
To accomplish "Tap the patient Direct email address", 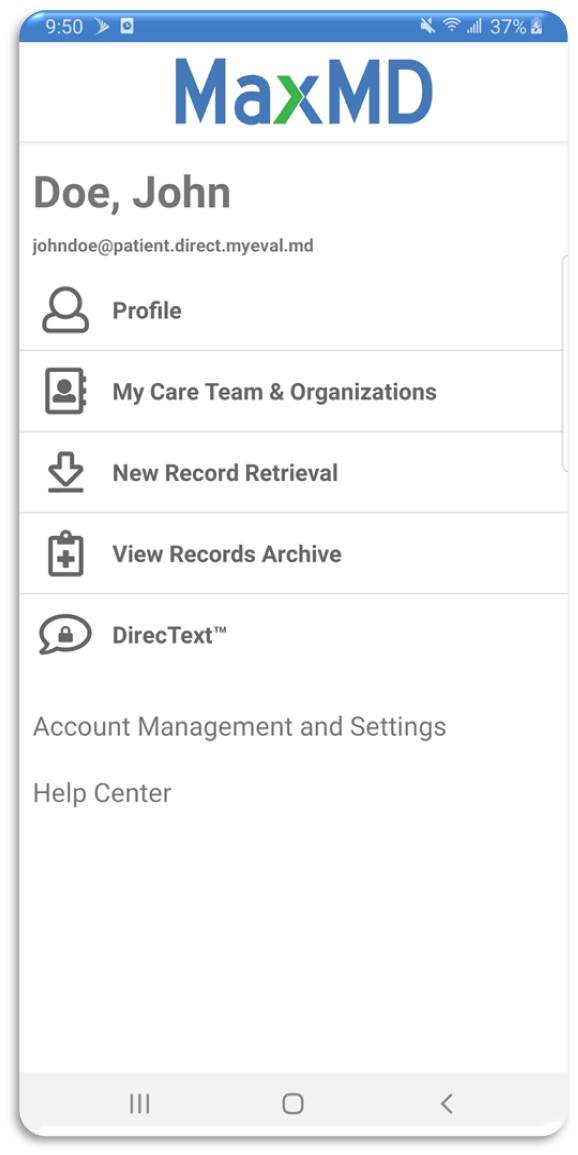I will (174, 244).
